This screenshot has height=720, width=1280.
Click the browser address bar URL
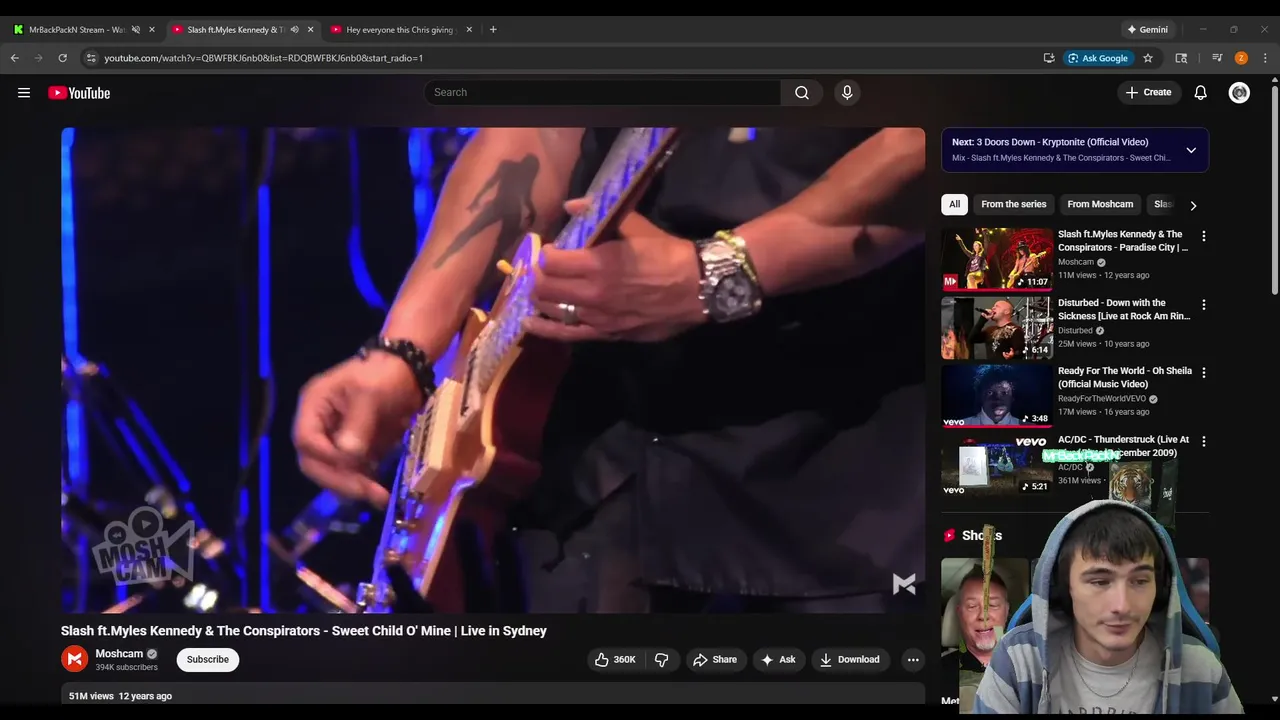[264, 58]
